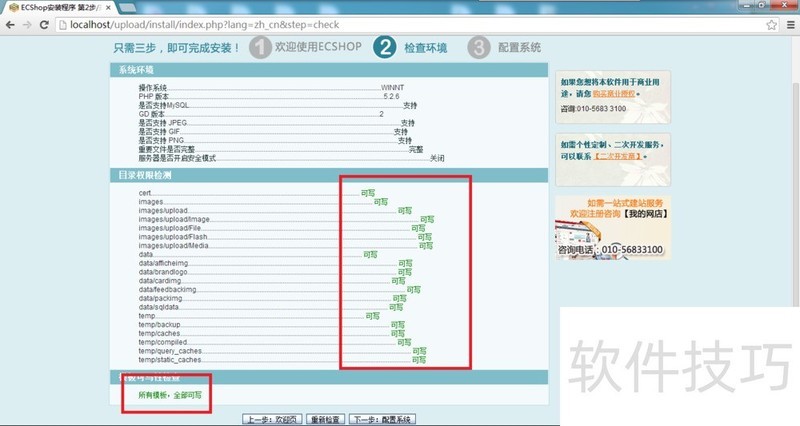Click the temp/compiled directory row

click(x=275, y=342)
